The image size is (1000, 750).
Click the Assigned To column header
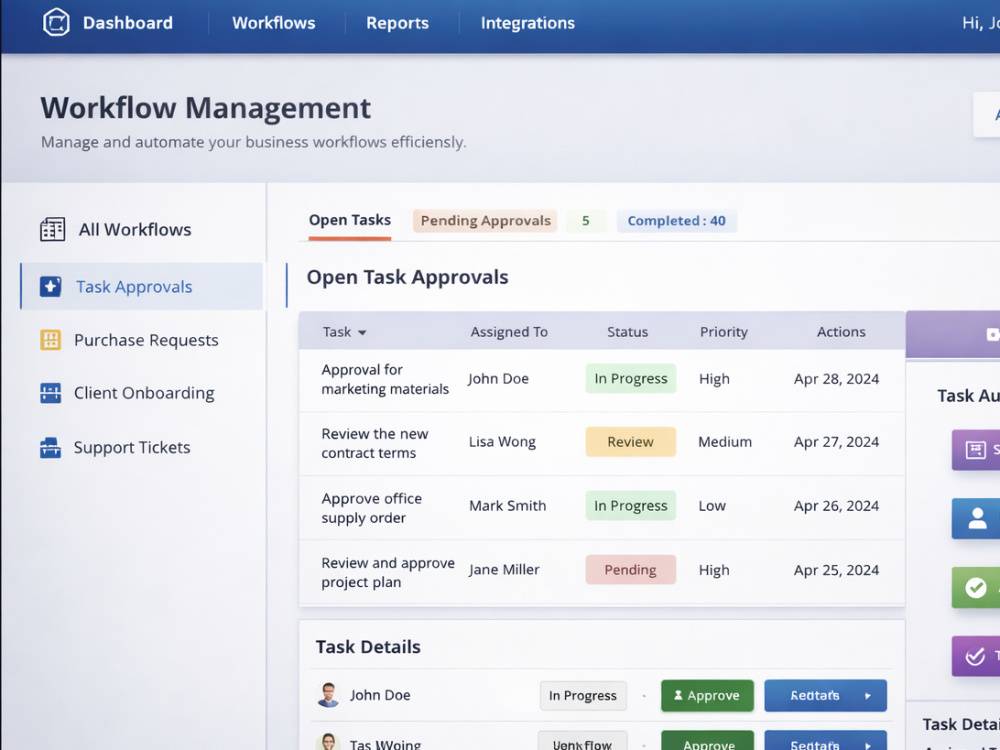pos(509,332)
